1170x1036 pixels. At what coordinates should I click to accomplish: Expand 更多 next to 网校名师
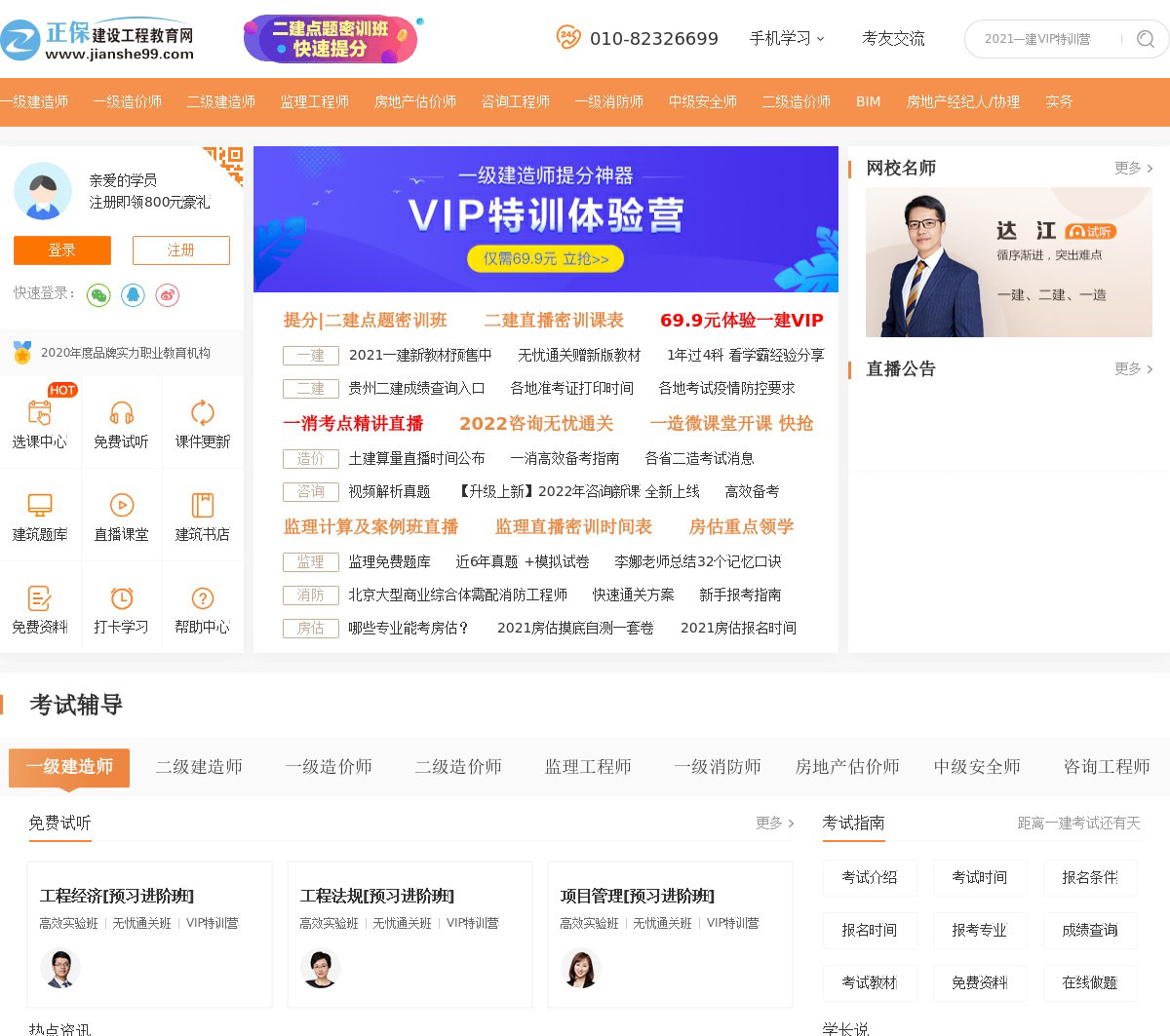(1133, 168)
